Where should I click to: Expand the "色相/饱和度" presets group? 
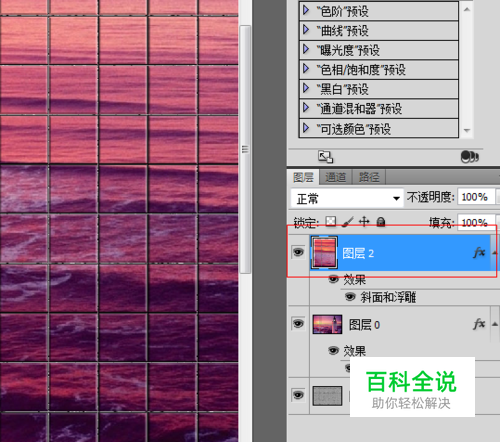[x=306, y=69]
